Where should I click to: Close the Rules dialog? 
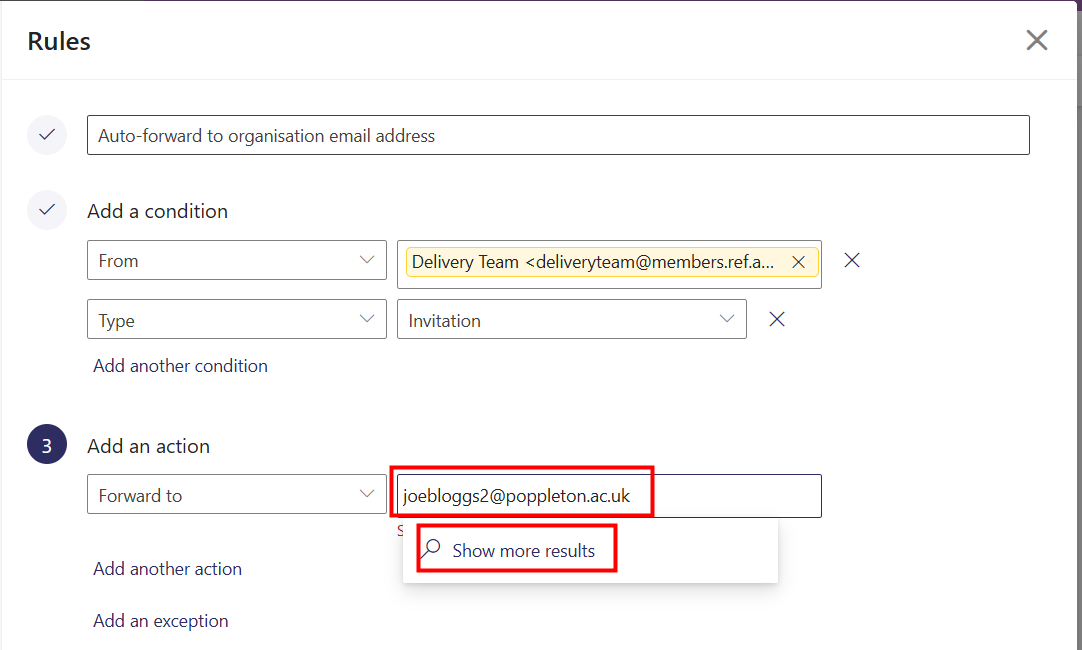point(1036,40)
